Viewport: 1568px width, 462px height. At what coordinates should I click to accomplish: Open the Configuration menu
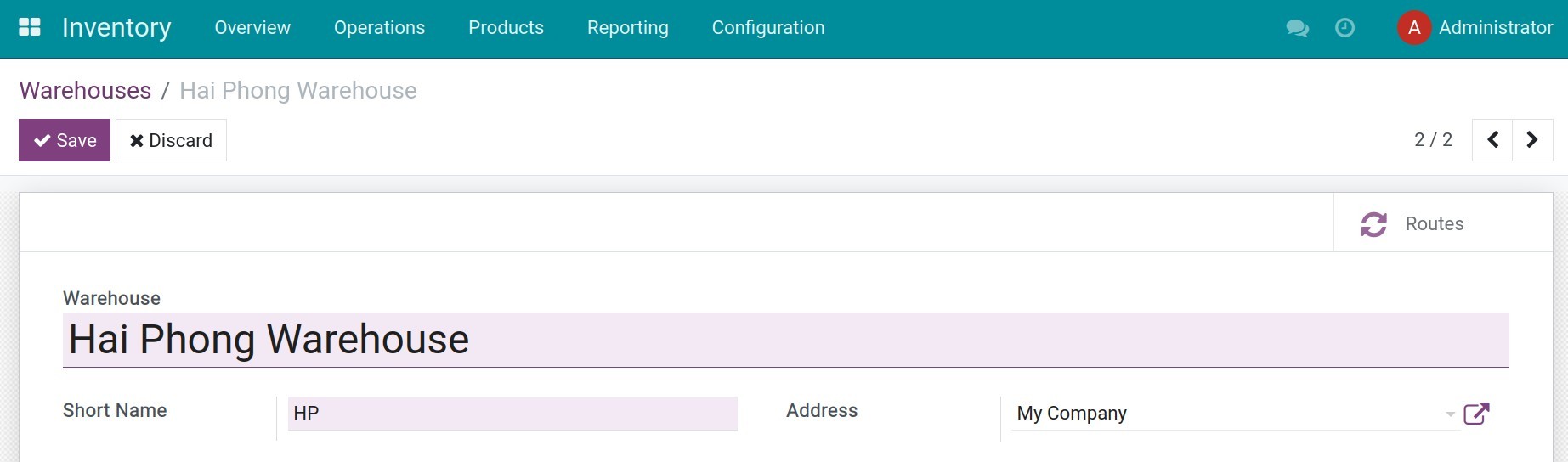(x=767, y=28)
